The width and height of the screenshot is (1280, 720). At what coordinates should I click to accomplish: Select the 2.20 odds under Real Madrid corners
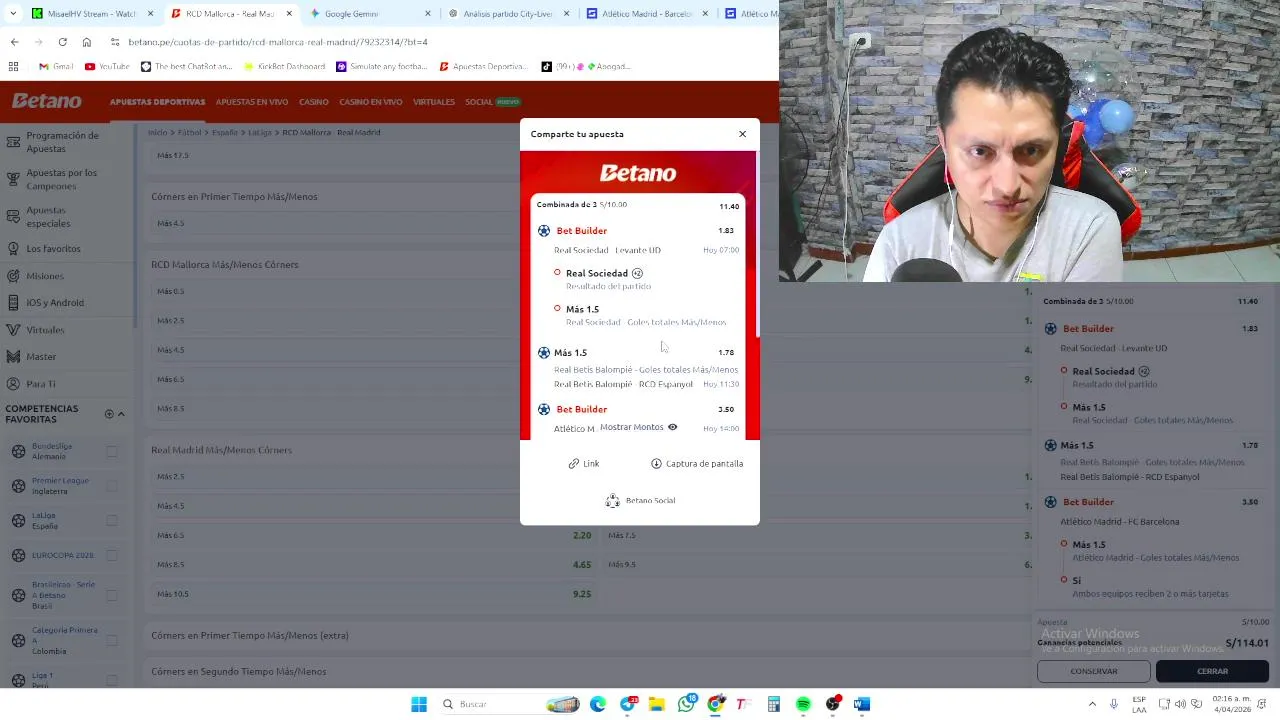click(x=582, y=536)
